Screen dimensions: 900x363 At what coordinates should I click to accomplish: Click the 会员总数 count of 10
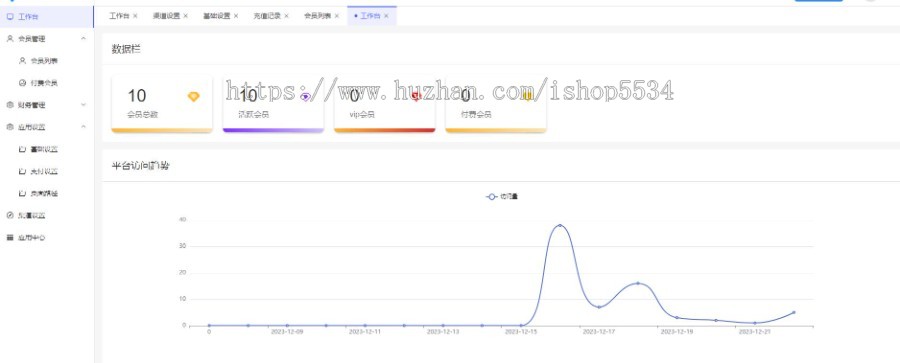(x=137, y=95)
